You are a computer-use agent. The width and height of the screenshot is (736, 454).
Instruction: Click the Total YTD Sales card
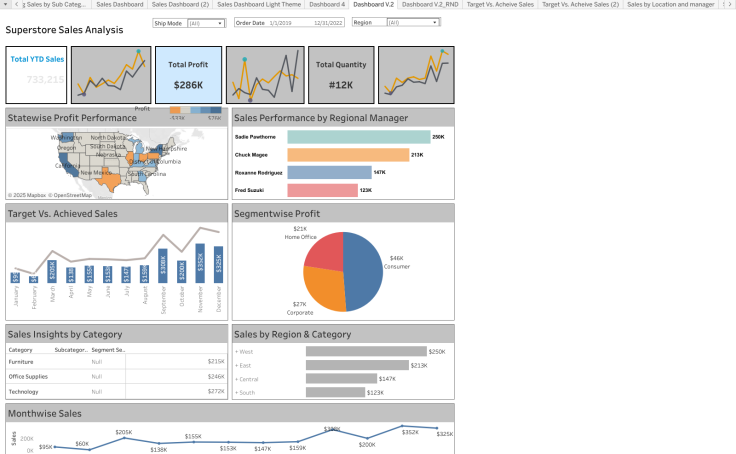[x=36, y=75]
